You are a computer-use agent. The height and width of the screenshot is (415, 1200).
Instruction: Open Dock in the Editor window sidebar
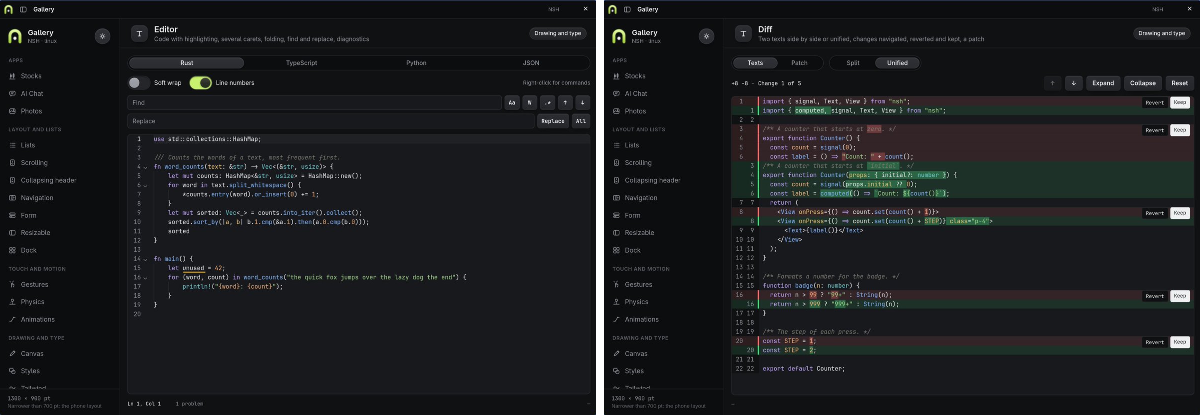coord(58,250)
